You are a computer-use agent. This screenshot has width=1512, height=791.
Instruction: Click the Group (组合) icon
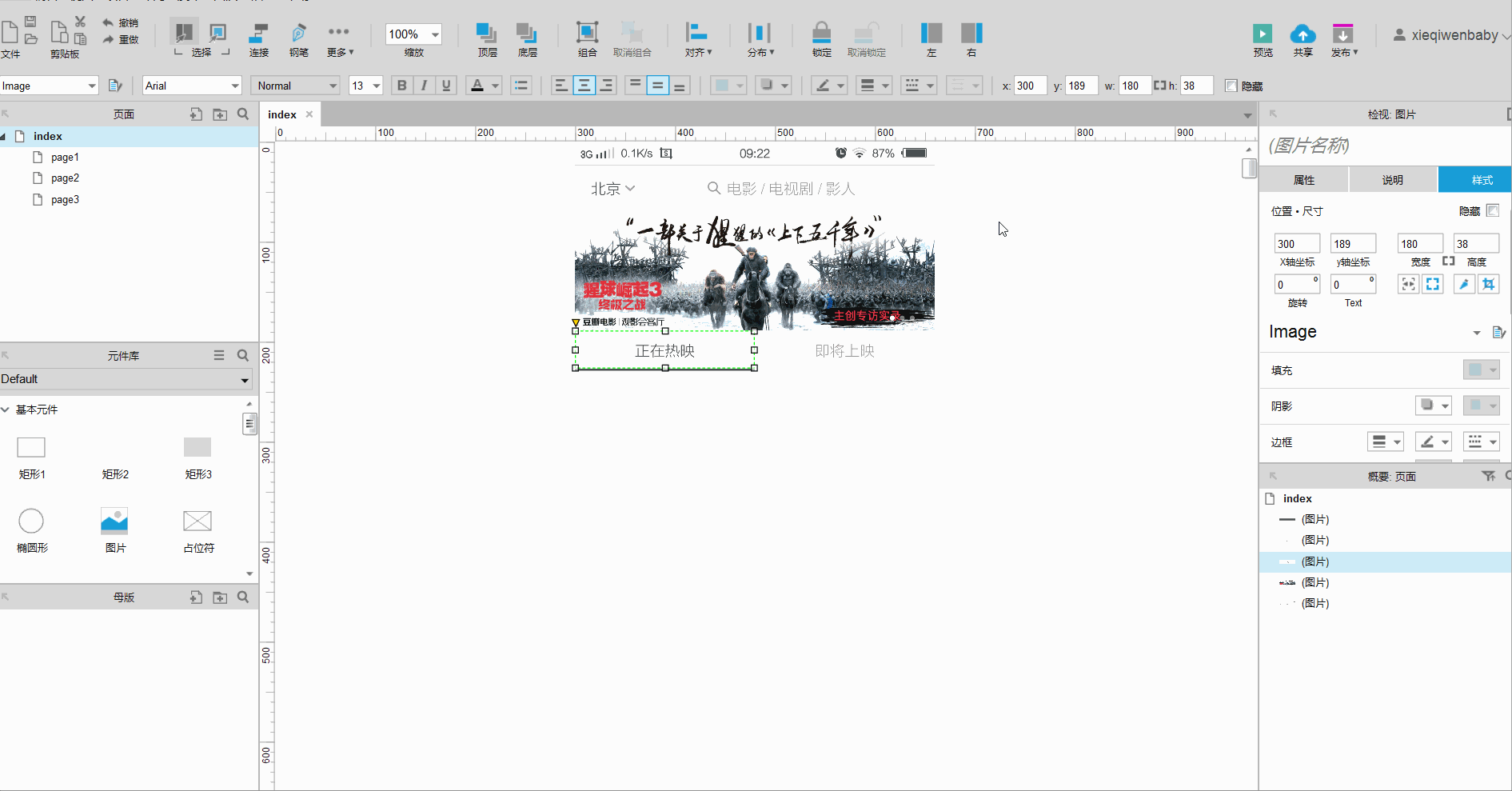coord(587,33)
